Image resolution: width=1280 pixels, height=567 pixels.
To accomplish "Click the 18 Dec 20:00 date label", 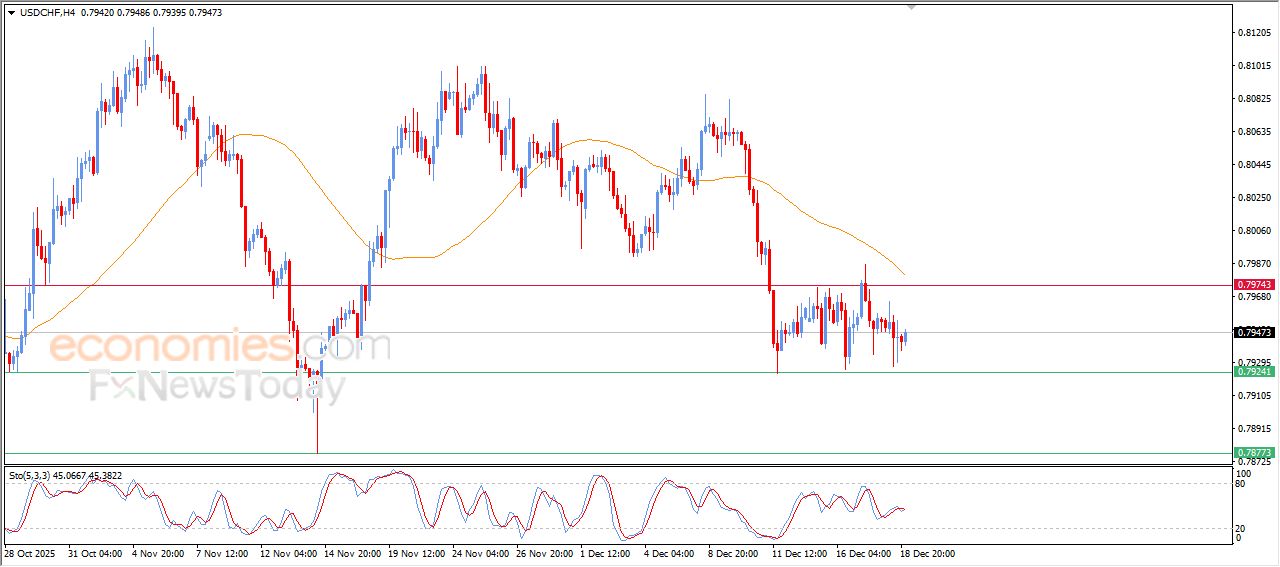I will (x=926, y=552).
